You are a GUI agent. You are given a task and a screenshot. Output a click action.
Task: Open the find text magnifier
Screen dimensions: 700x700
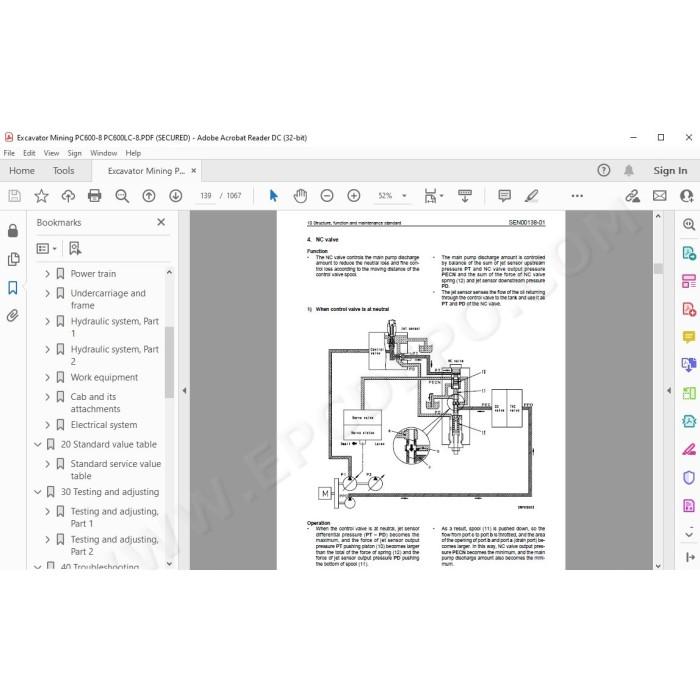122,196
